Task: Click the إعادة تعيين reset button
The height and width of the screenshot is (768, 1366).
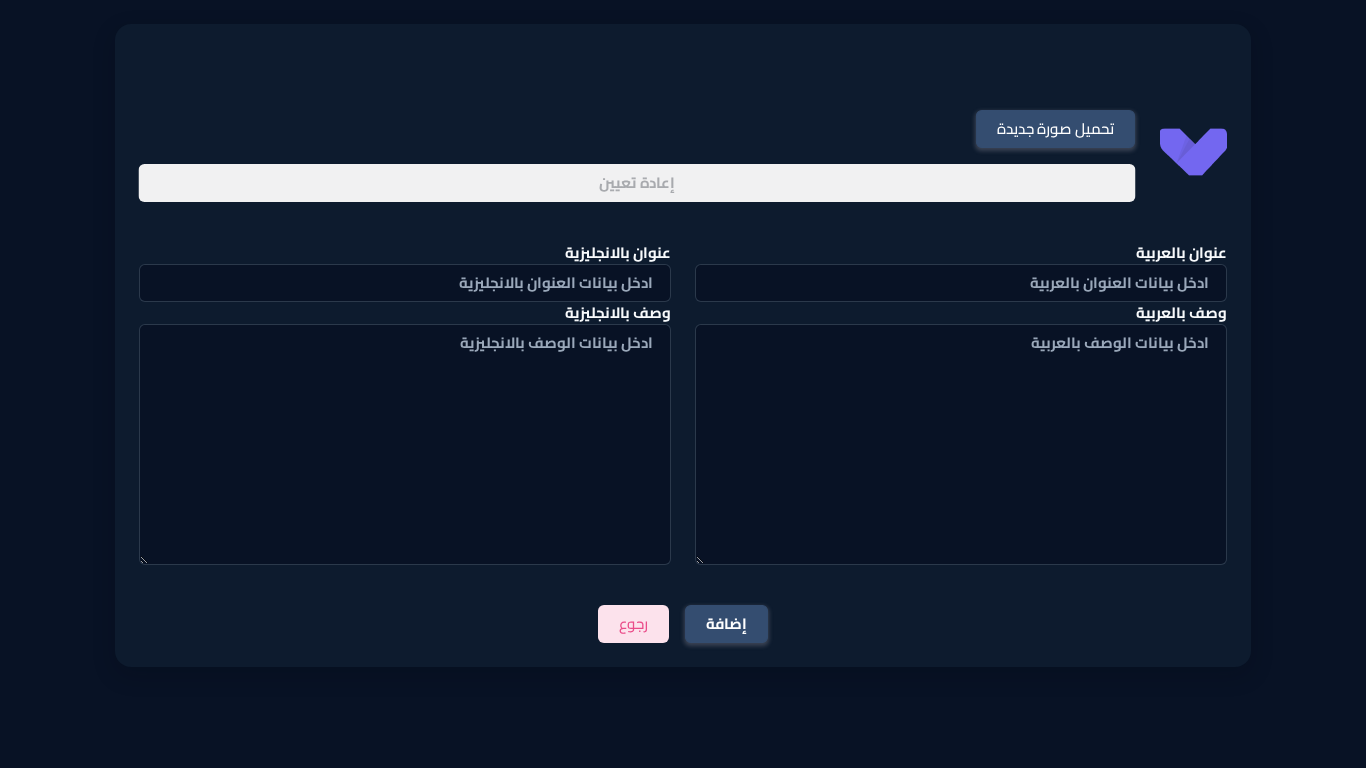Action: (x=637, y=183)
